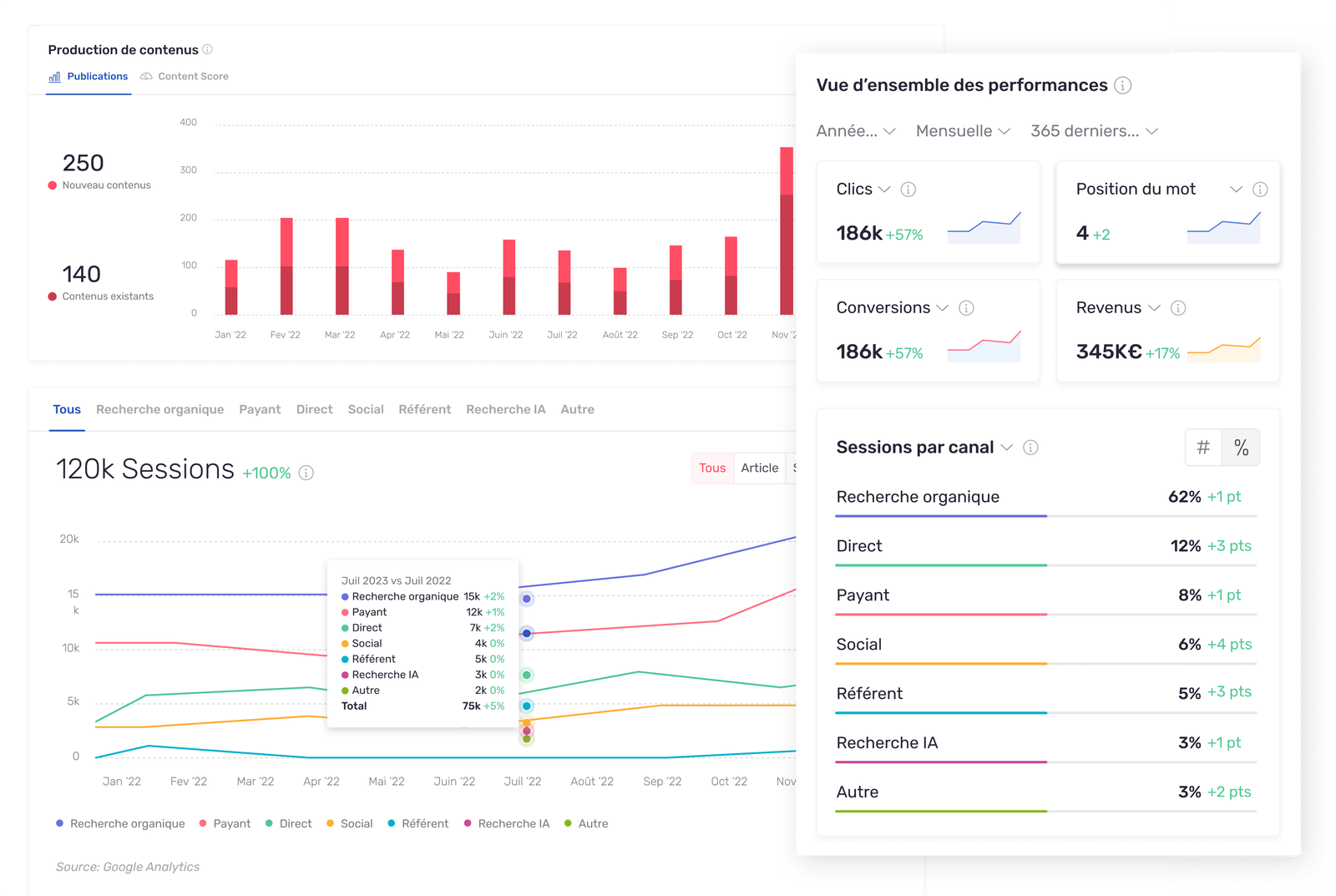
Task: Select the Social channel tab
Action: click(366, 409)
